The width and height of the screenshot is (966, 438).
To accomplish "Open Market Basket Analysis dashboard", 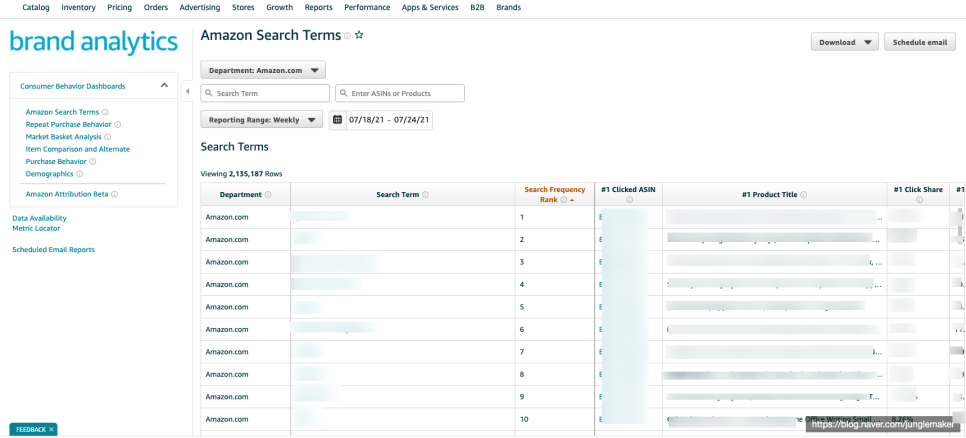I will 63,137.
